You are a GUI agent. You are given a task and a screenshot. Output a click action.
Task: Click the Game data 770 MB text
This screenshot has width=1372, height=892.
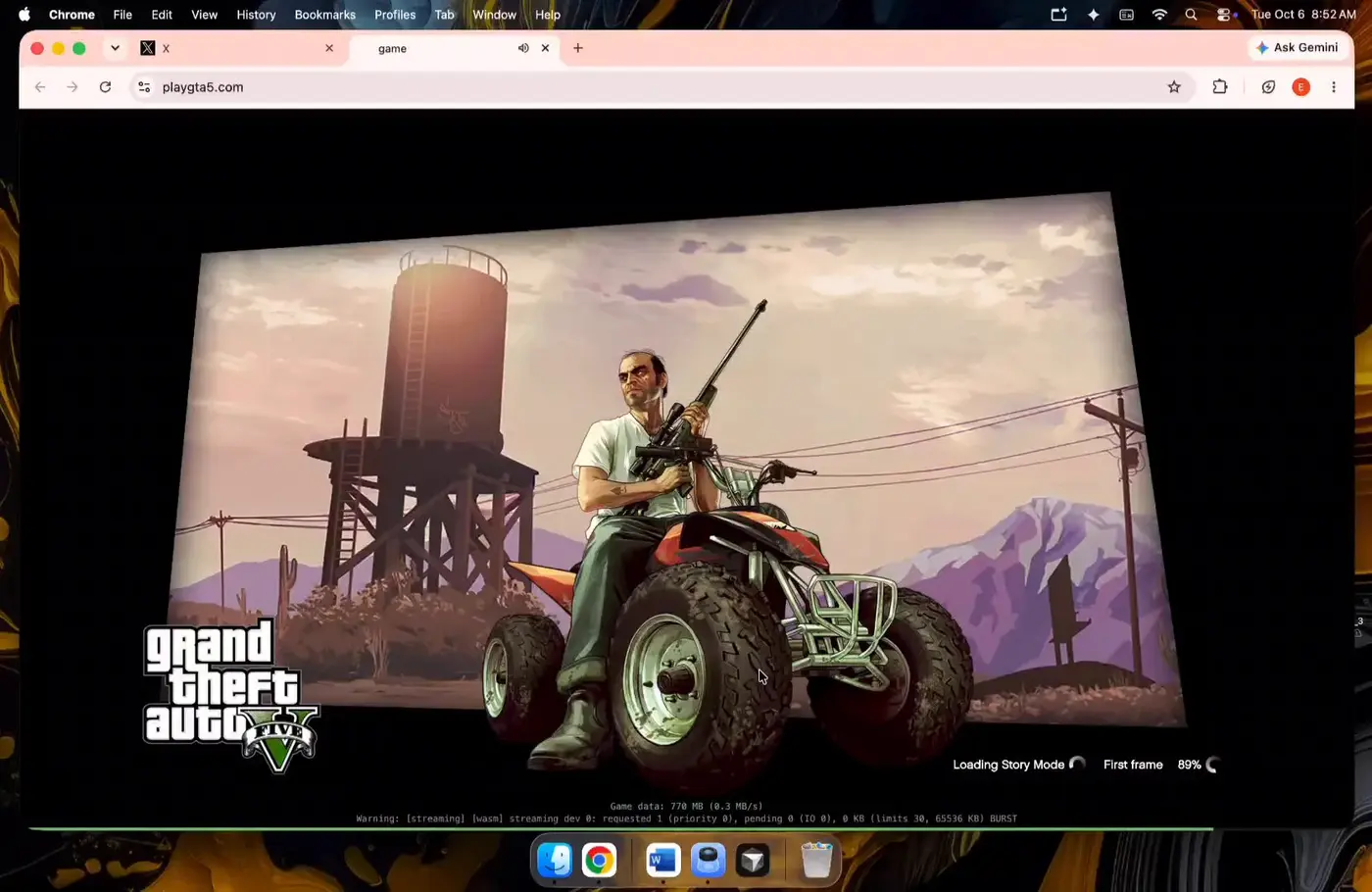[686, 806]
